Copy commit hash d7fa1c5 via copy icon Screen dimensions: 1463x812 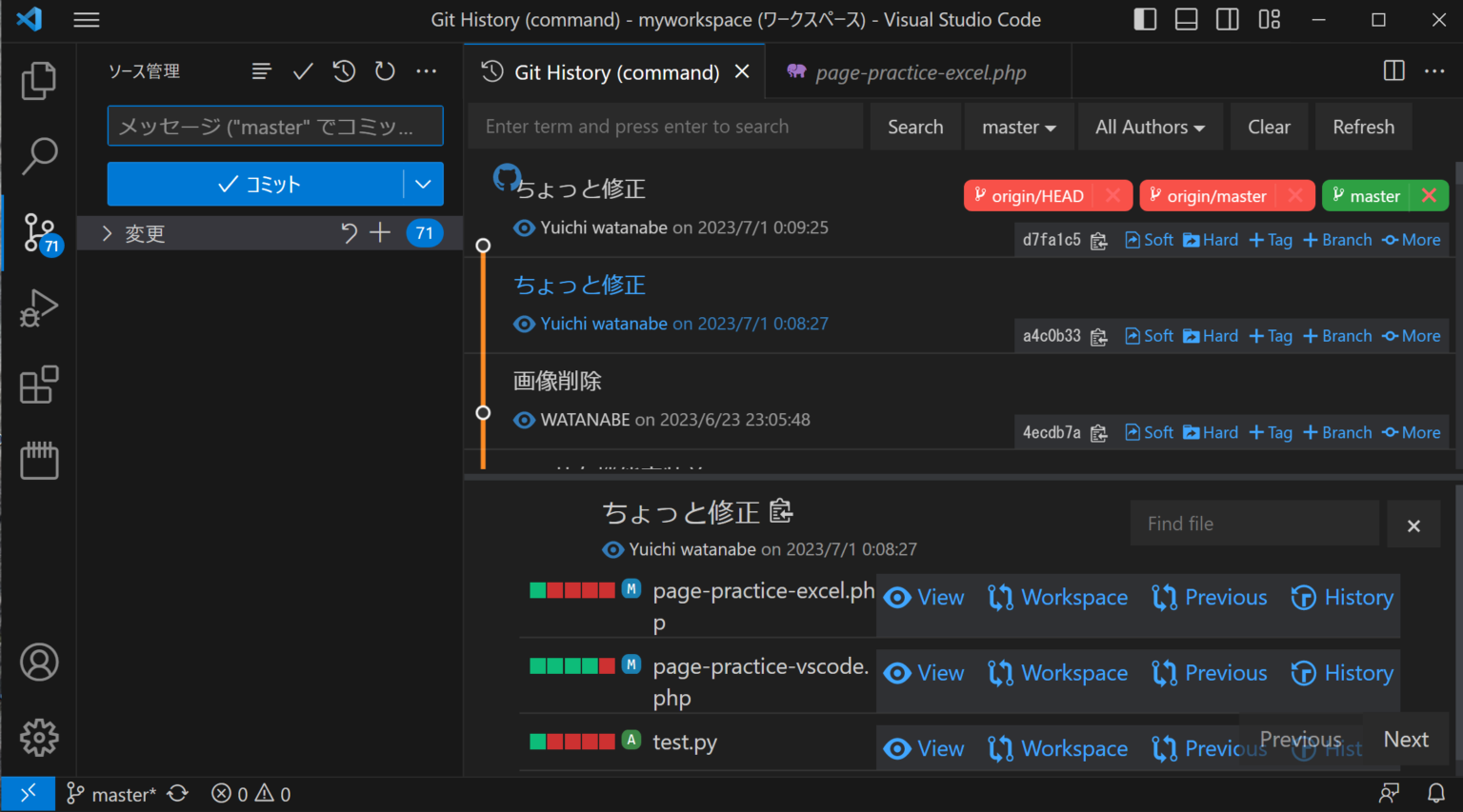(1098, 241)
